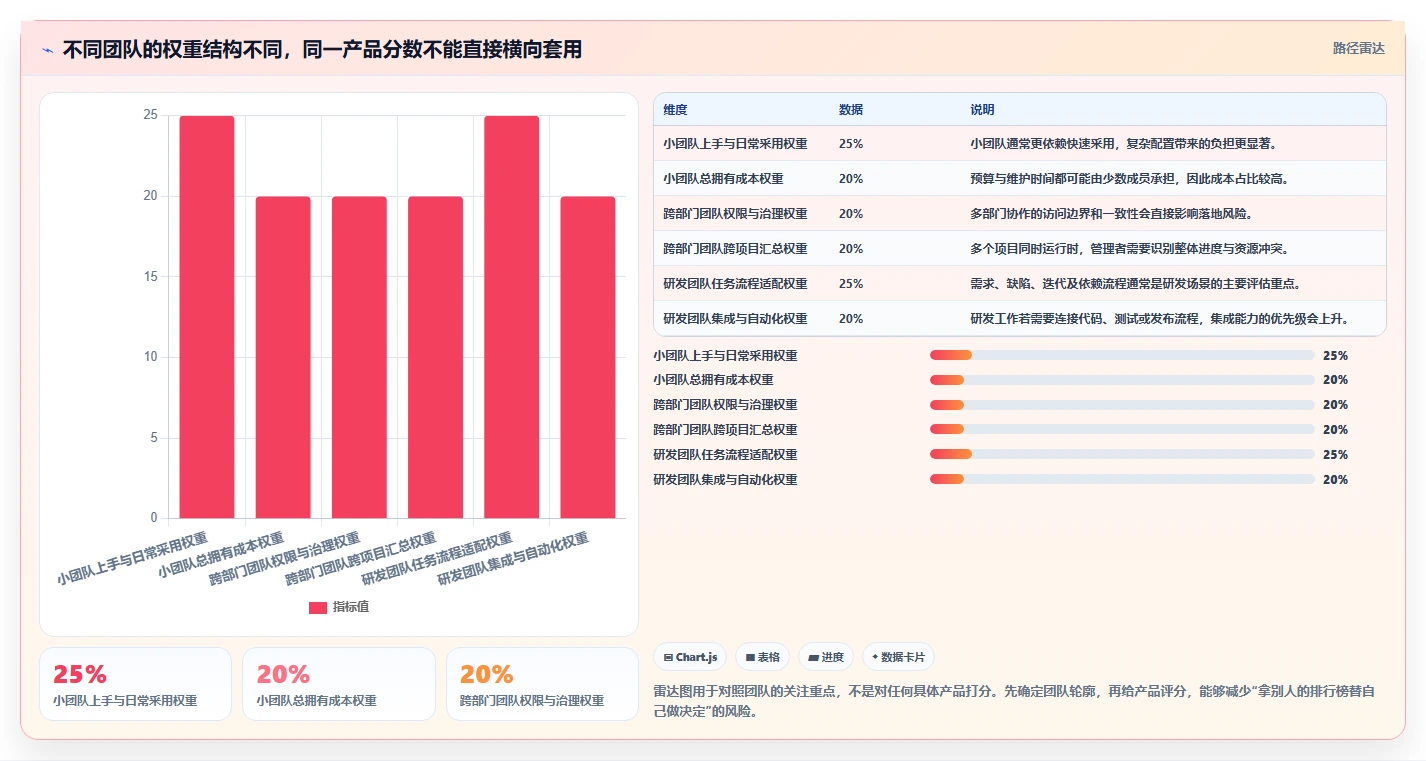This screenshot has height=761, width=1426.
Task: Click the 小团队总拥有成本权重 bar in chart
Action: pos(283,357)
